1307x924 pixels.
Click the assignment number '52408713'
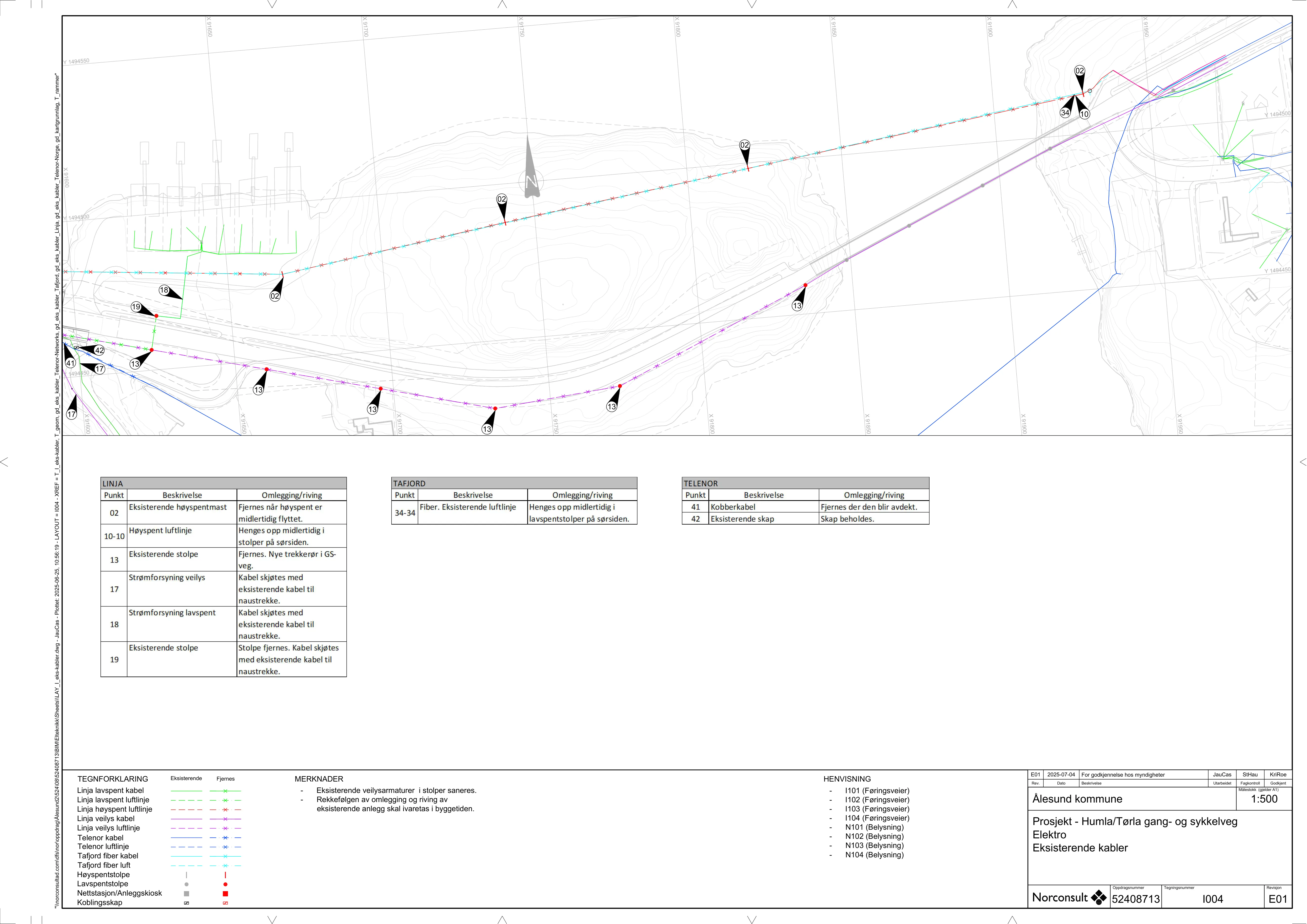point(1136,899)
